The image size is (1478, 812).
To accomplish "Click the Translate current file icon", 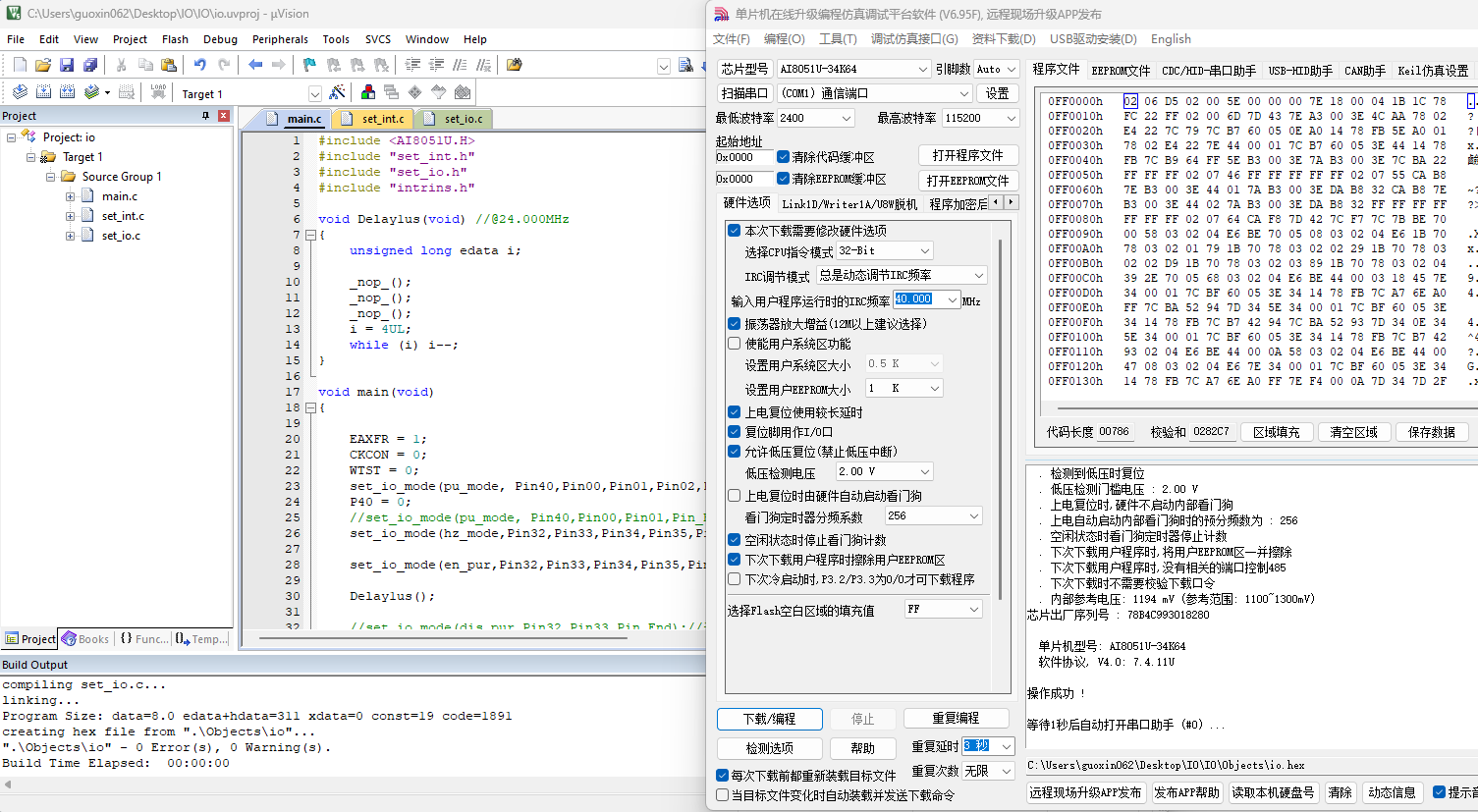I will (20, 92).
